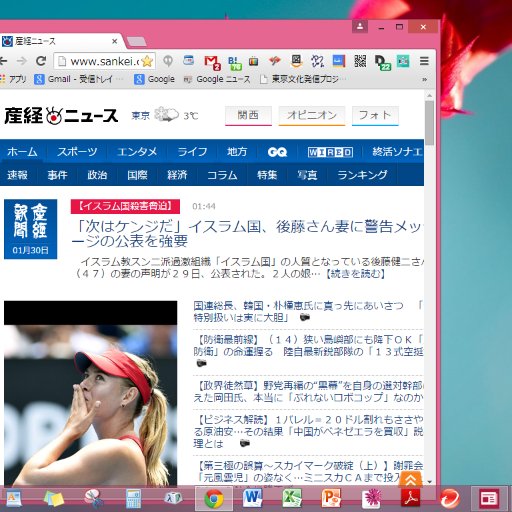Click the calendar-style extension icon
The height and width of the screenshot is (512, 512).
(189, 61)
